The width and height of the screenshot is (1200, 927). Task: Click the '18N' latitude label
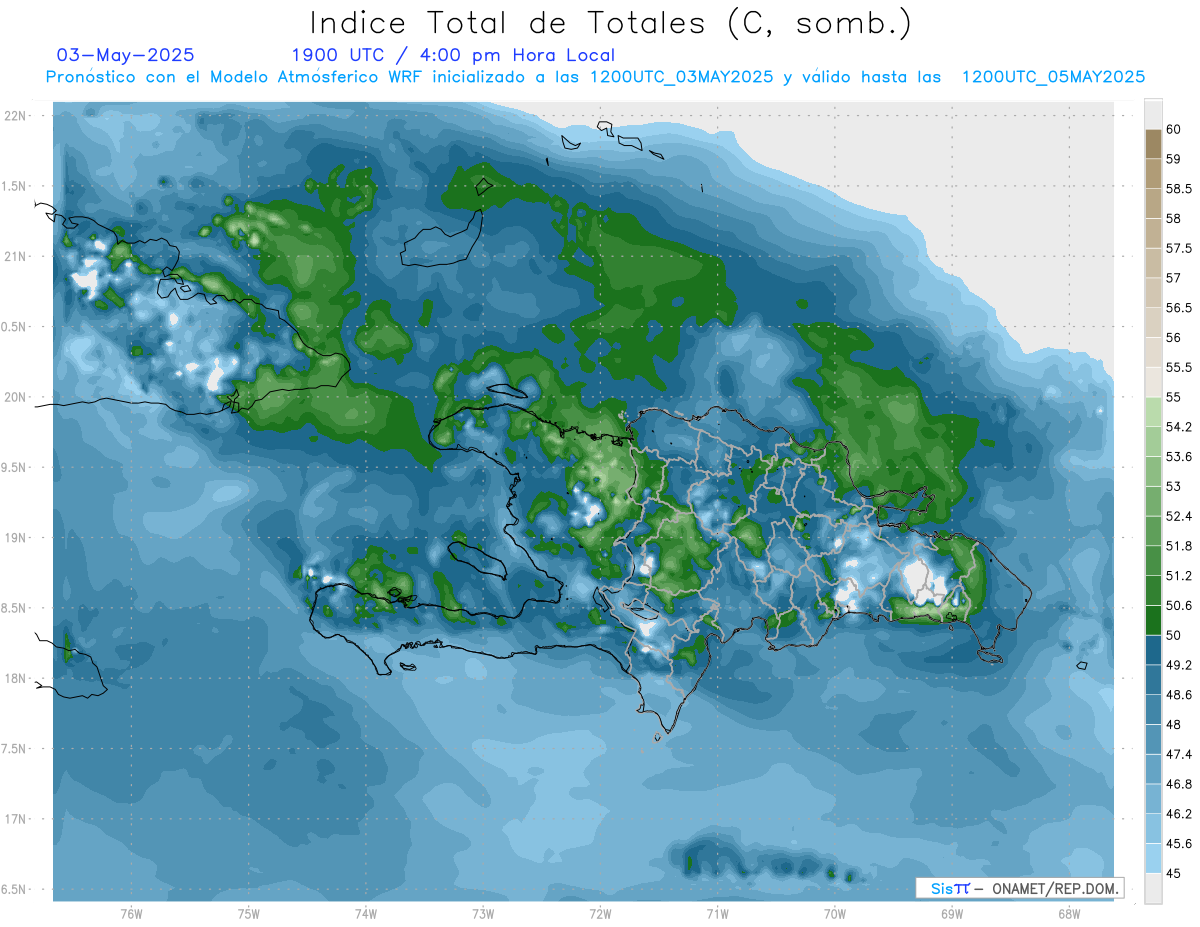tap(16, 678)
